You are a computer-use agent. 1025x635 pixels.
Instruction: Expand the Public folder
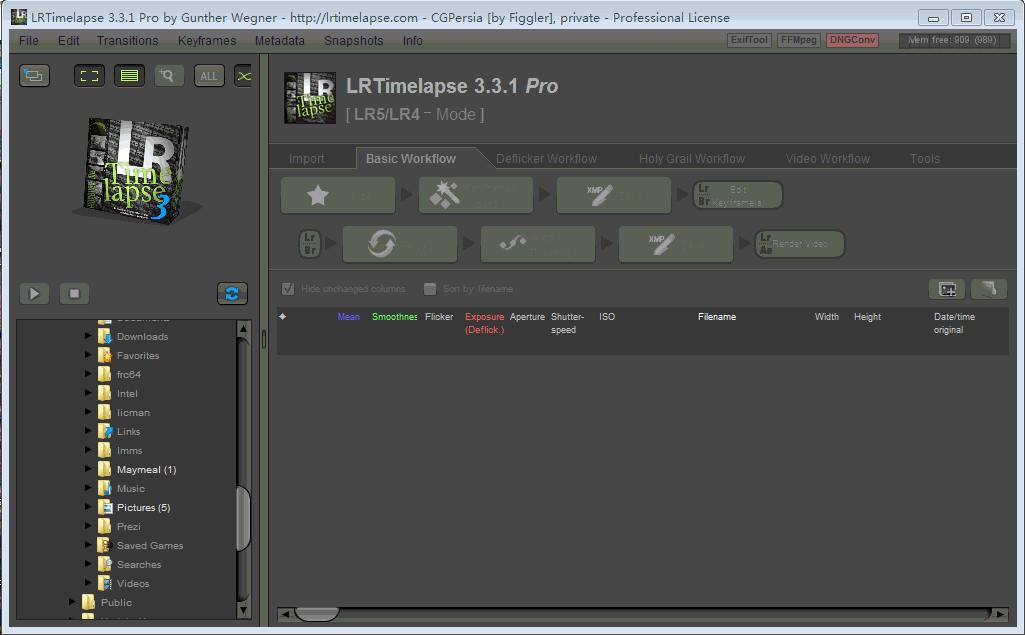click(72, 601)
